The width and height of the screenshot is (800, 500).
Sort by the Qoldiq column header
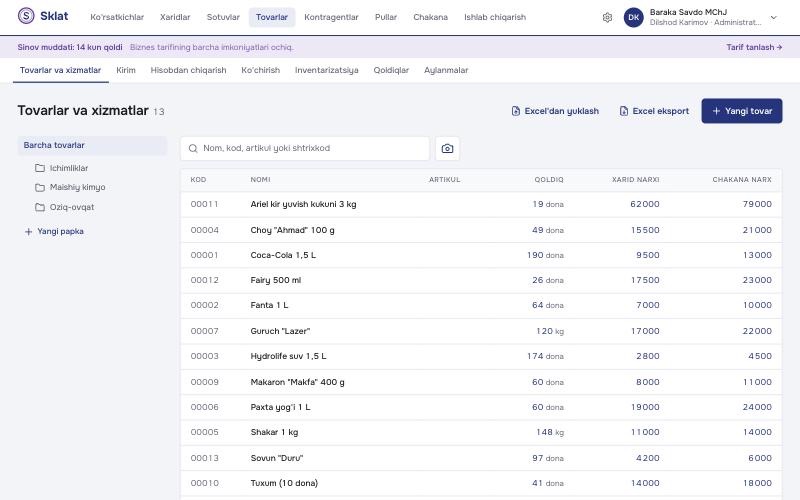pyautogui.click(x=549, y=180)
